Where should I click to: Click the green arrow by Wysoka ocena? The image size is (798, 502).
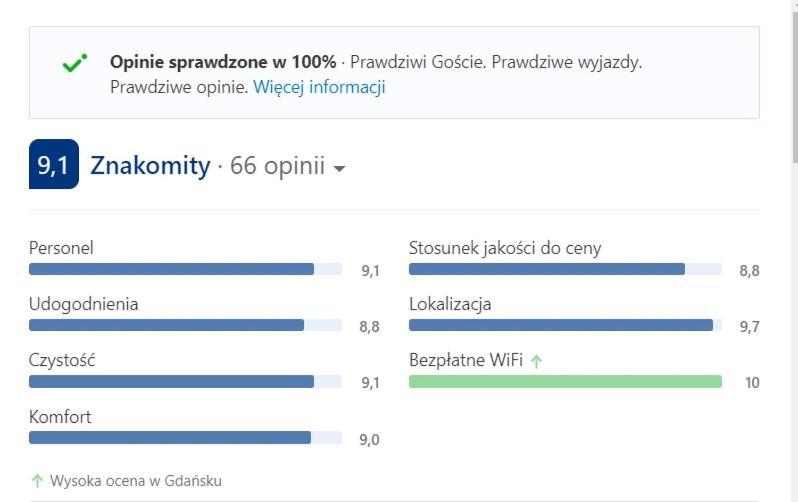37,481
